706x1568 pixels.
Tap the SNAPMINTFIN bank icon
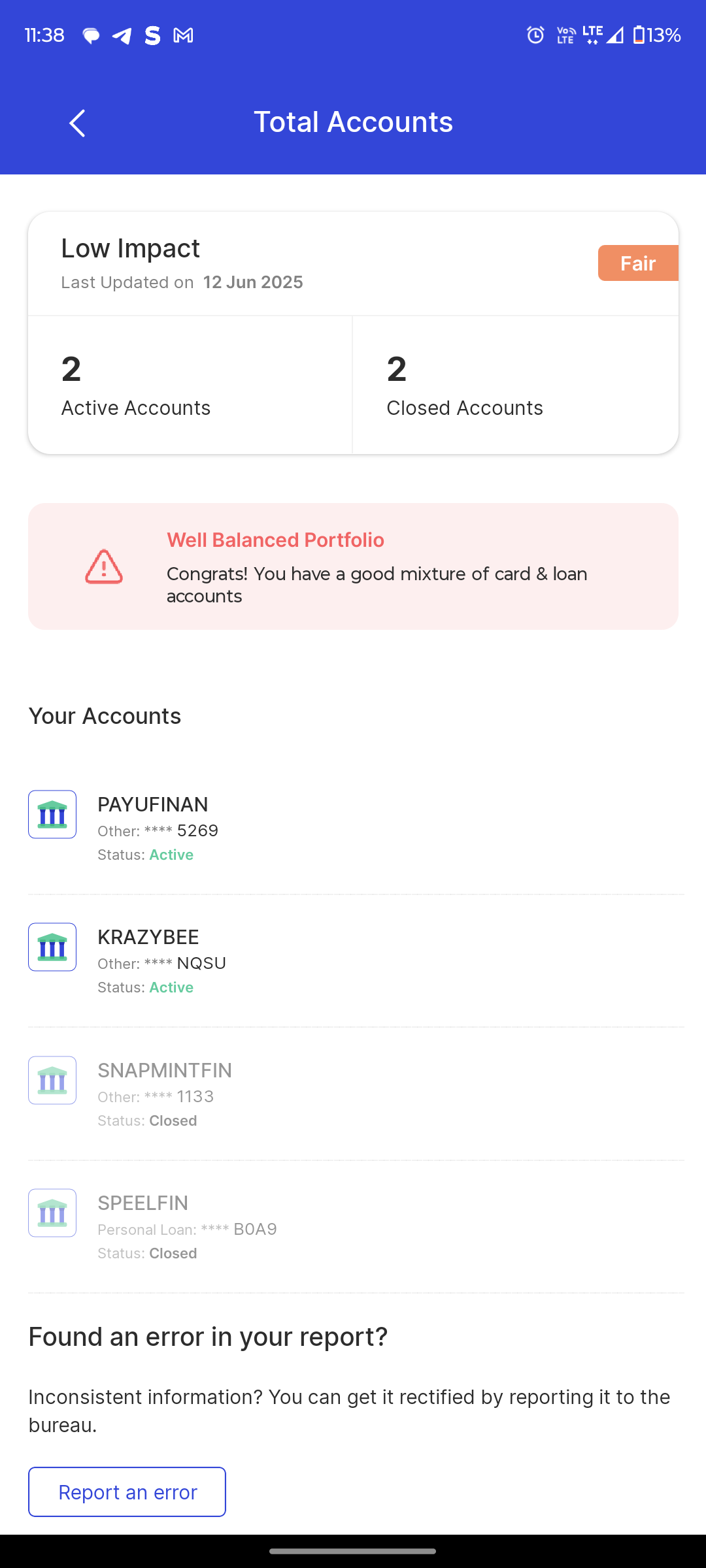pyautogui.click(x=52, y=1081)
